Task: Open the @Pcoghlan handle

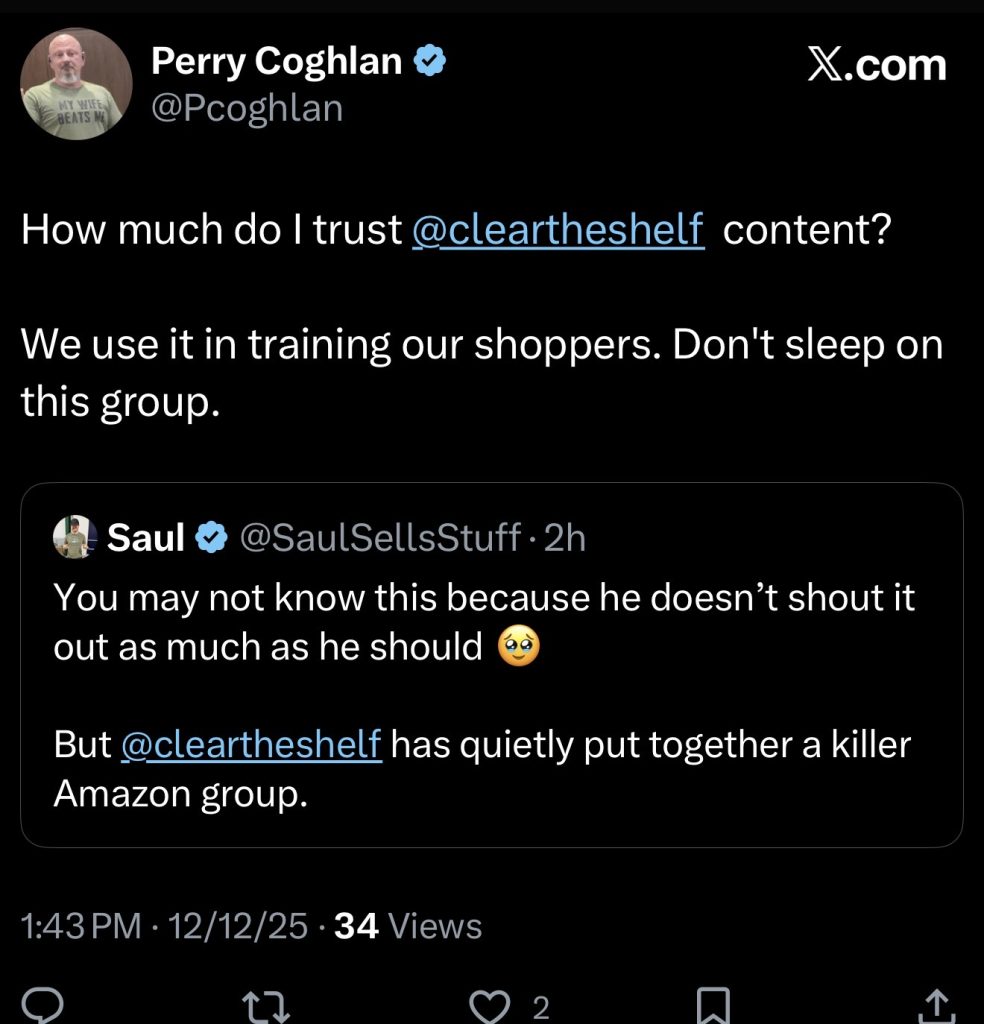Action: click(246, 108)
